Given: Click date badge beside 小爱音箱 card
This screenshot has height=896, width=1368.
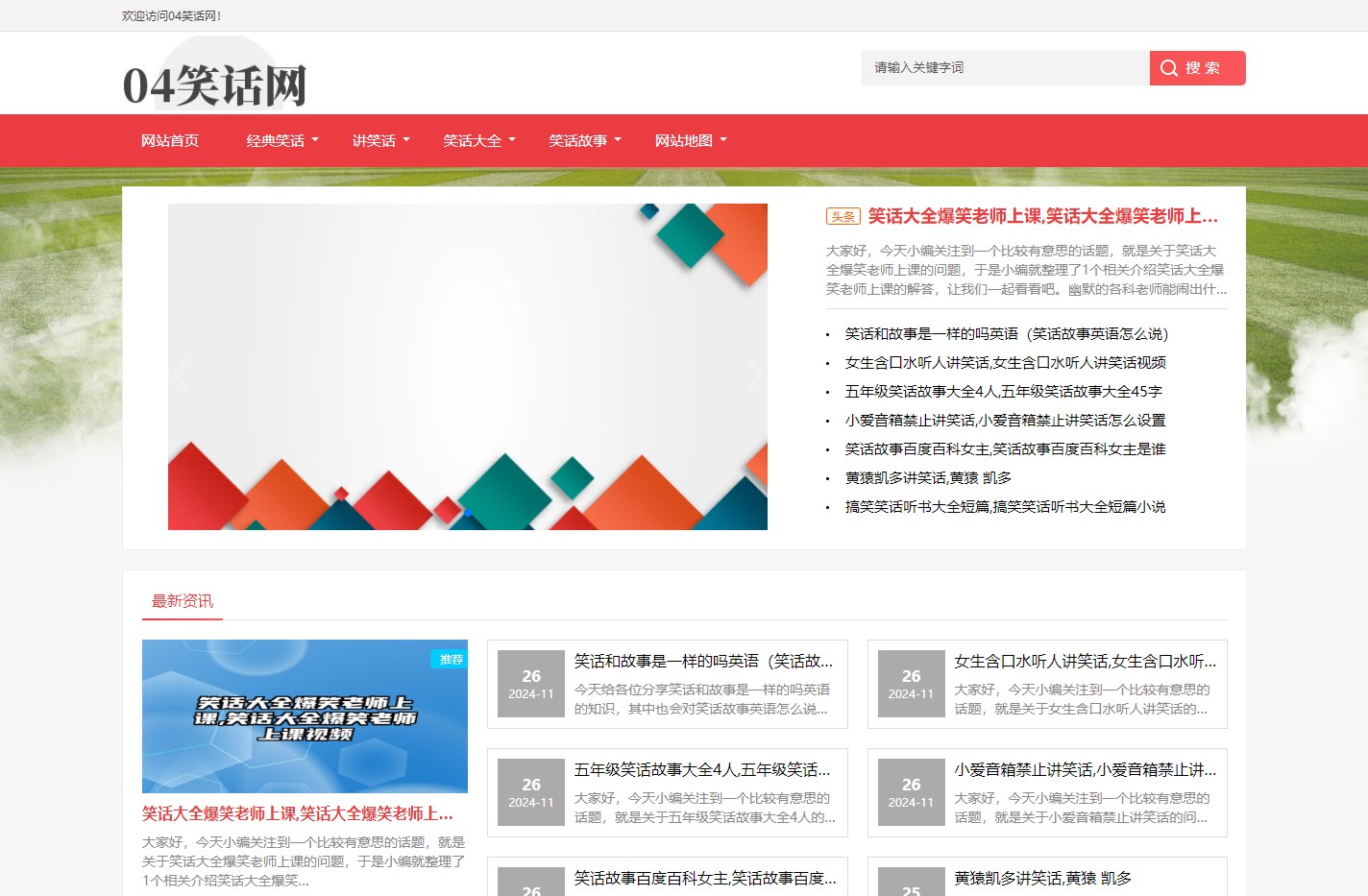Looking at the screenshot, I should [911, 792].
